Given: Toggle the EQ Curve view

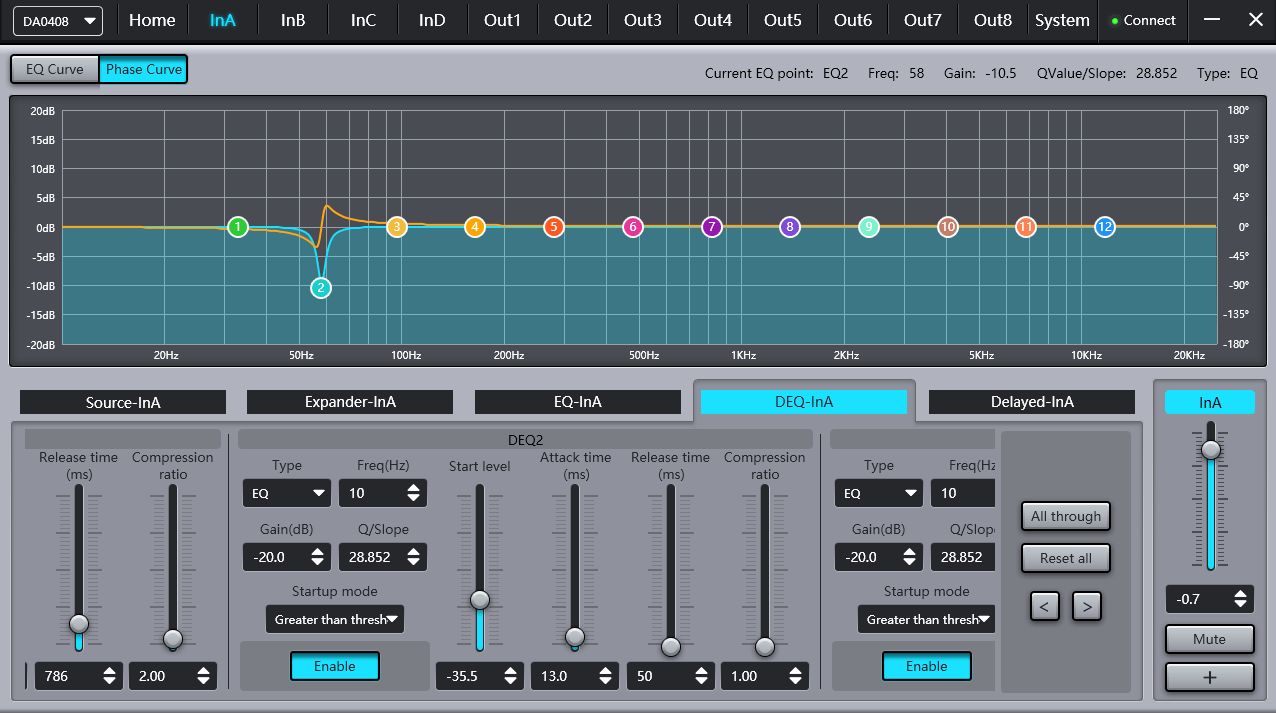Looking at the screenshot, I should click(x=55, y=69).
